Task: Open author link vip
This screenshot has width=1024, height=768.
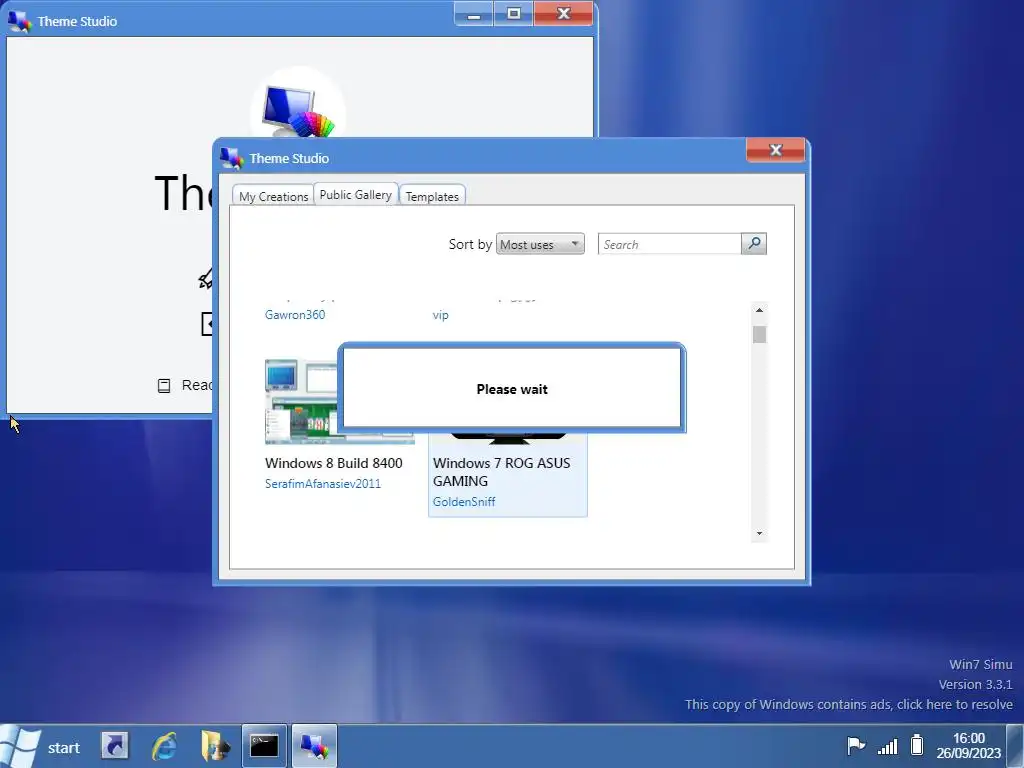Action: click(x=440, y=315)
